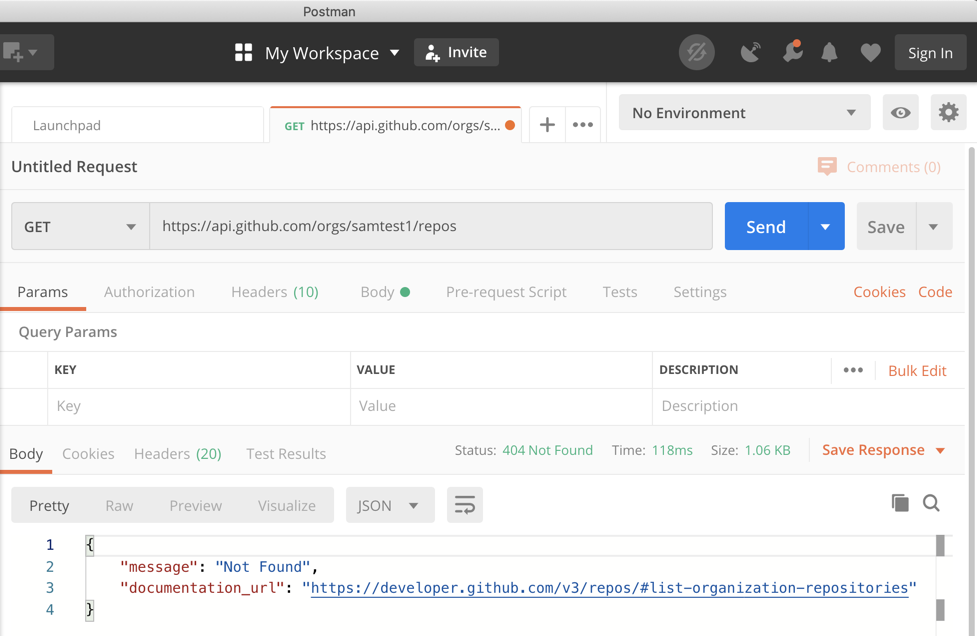The image size is (977, 636).
Task: Click the sync status offline icon
Action: click(696, 53)
